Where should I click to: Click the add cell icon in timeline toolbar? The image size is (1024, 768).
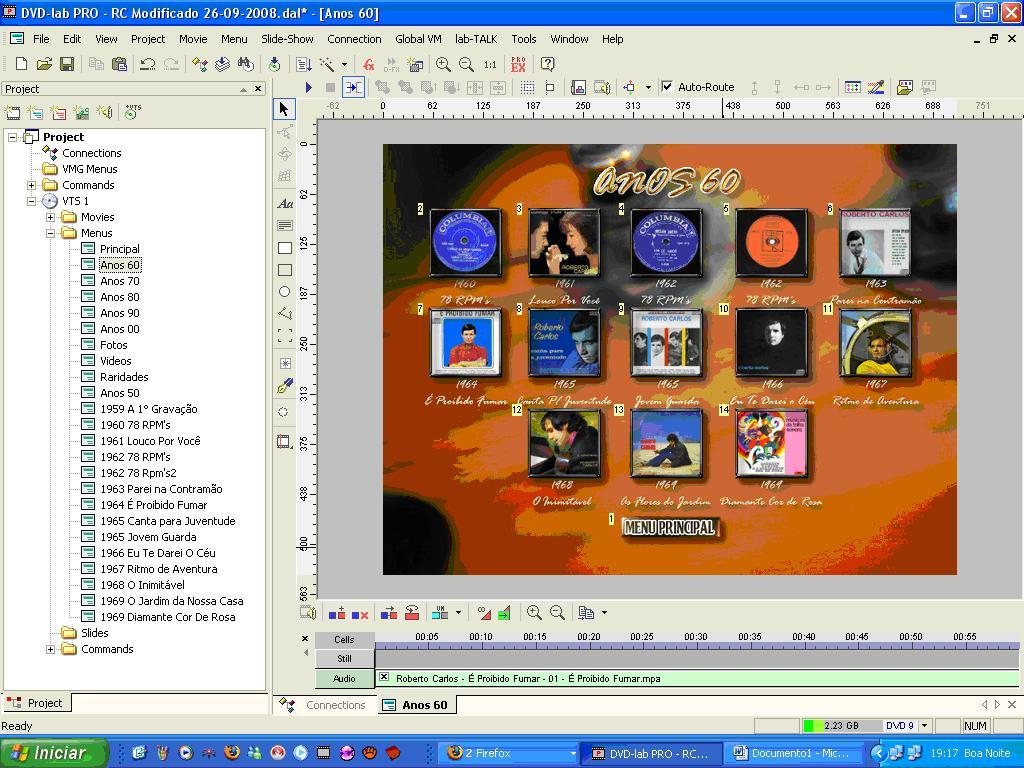(x=337, y=613)
